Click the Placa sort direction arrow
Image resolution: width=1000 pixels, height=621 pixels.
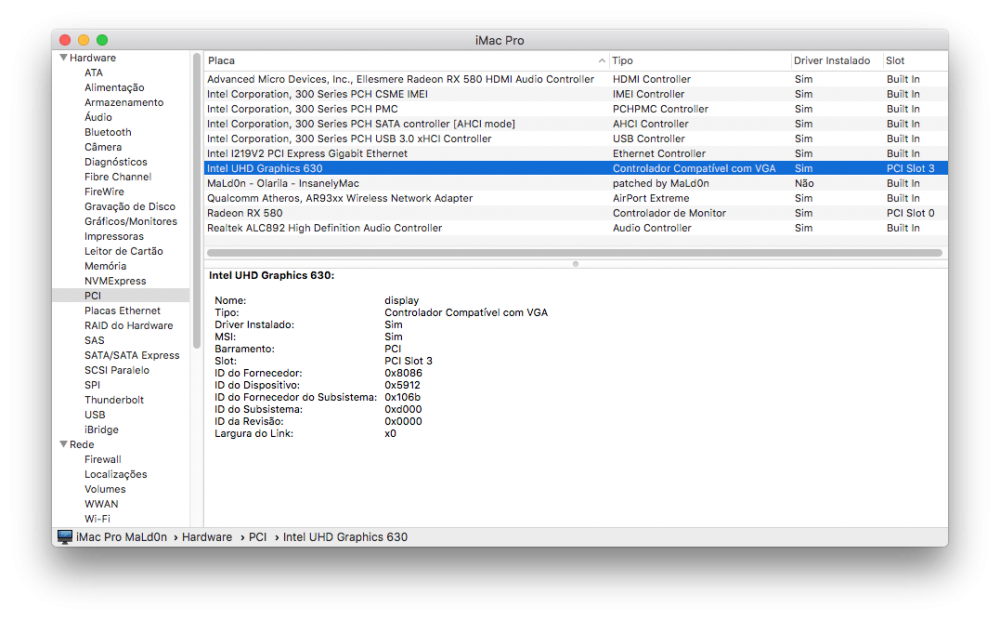click(601, 61)
